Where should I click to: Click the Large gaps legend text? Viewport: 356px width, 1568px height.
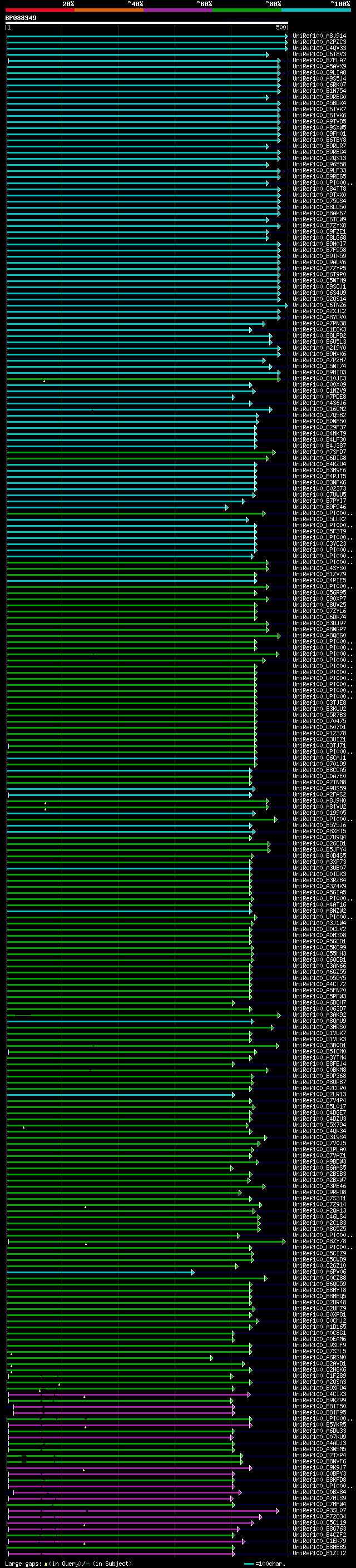pos(68,1564)
